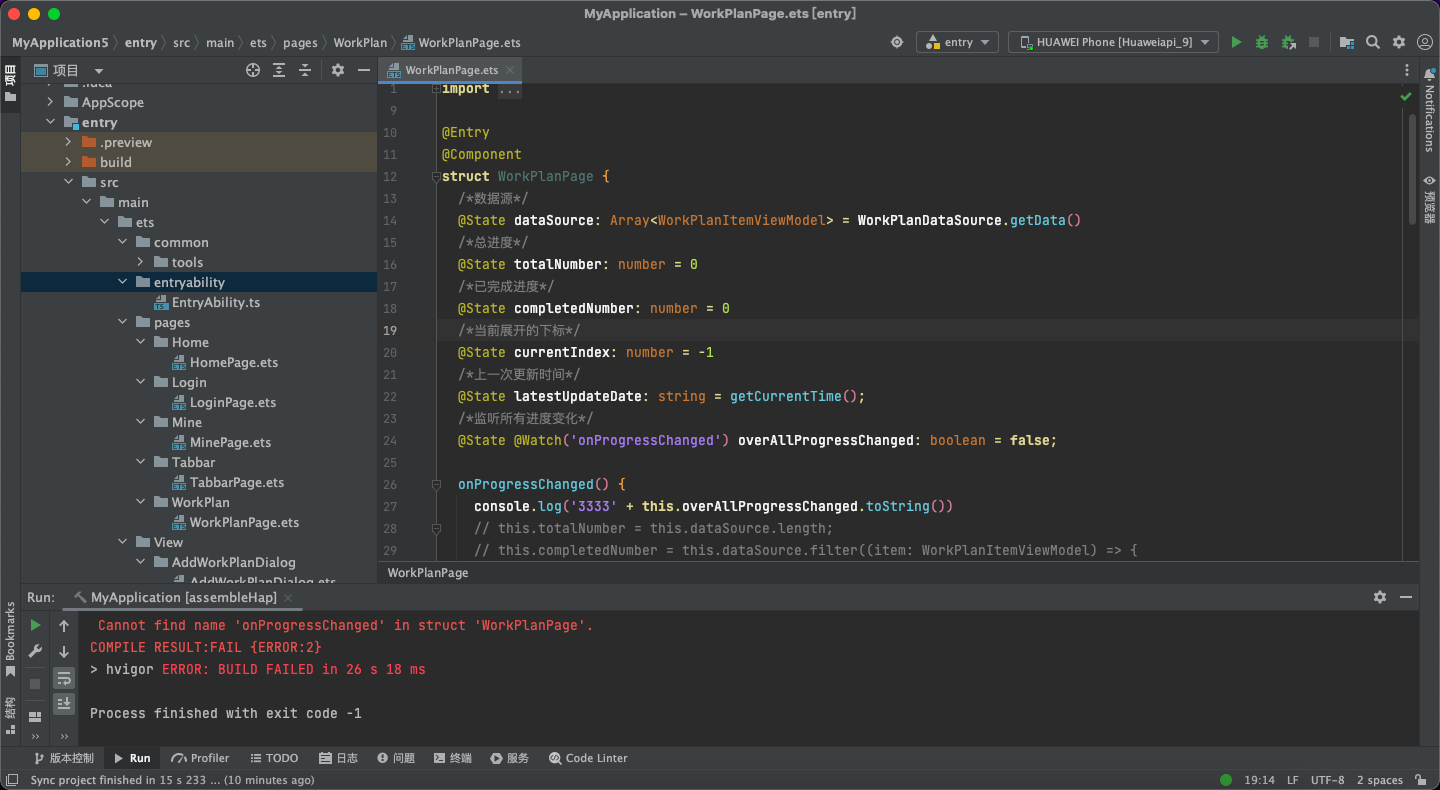The width and height of the screenshot is (1440, 790).
Task: Toggle scroll to end in Run console
Action: [x=64, y=704]
